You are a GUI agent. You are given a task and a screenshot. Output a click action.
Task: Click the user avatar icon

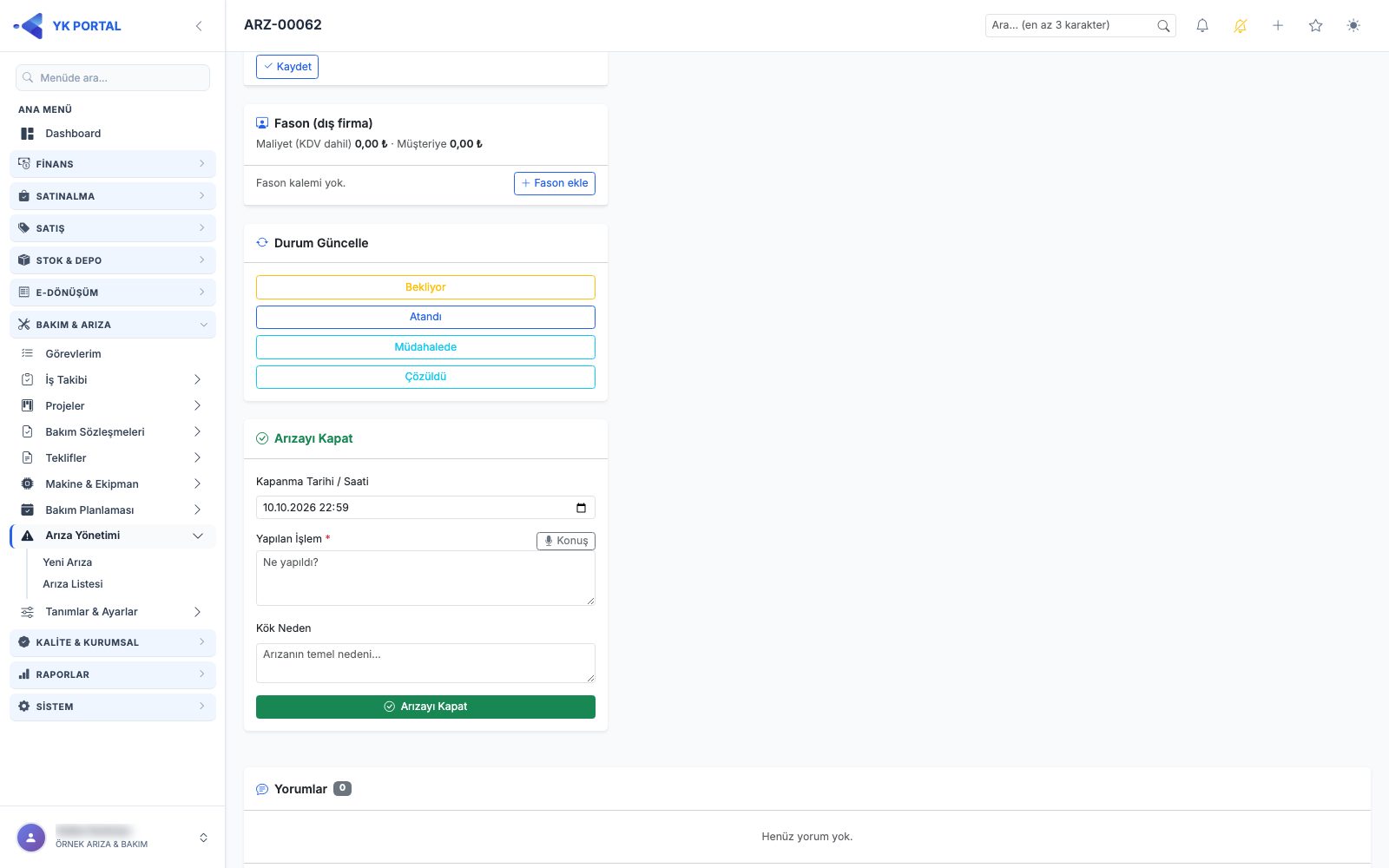tap(31, 838)
